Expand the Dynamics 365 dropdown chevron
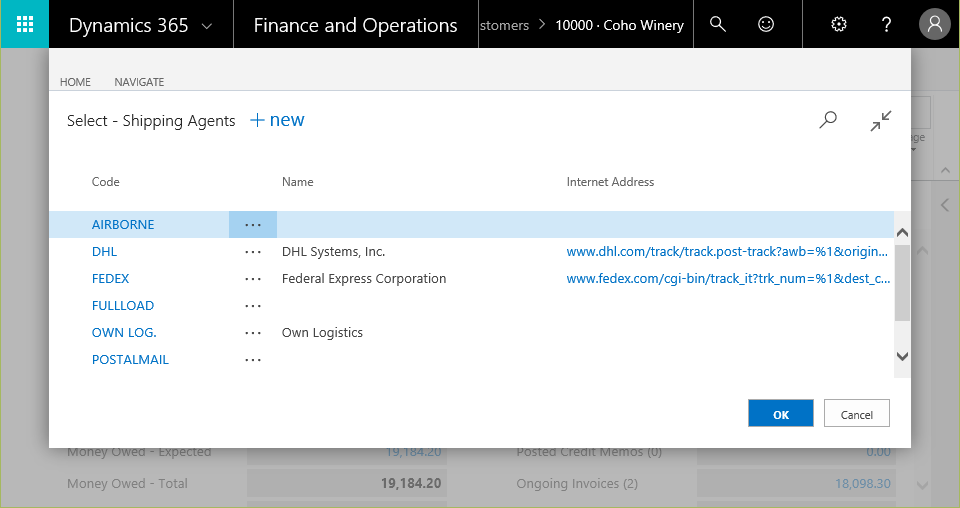 [207, 26]
